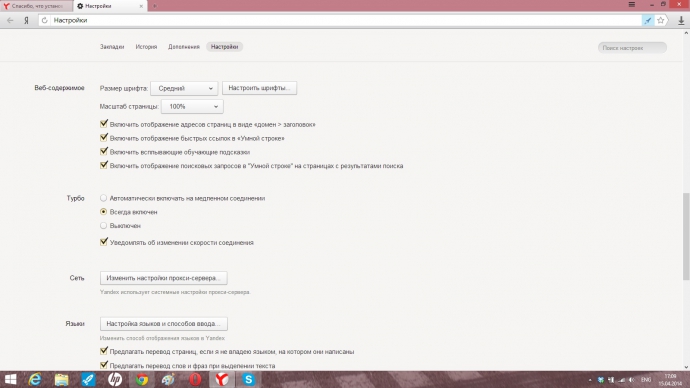Open the HP app from the taskbar
This screenshot has width=690, height=388.
pyautogui.click(x=115, y=379)
